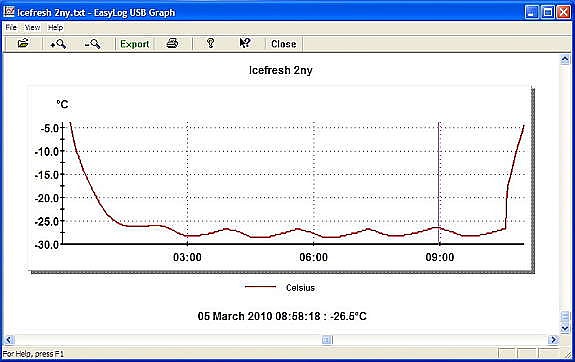Click the vertical scrollbar thumb
Viewport: 575px width, 362px height.
565,317
